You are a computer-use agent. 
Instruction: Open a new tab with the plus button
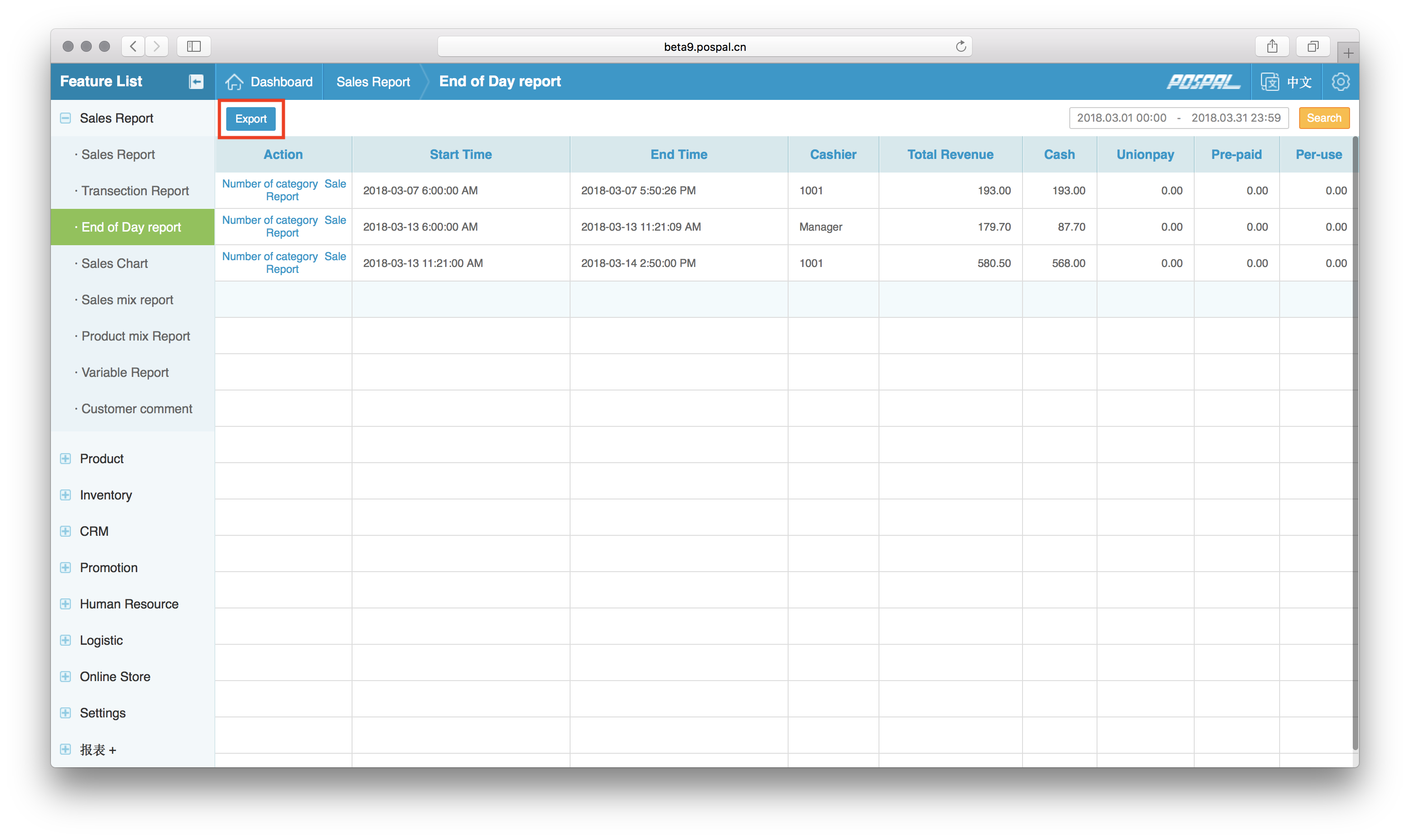[x=1348, y=53]
